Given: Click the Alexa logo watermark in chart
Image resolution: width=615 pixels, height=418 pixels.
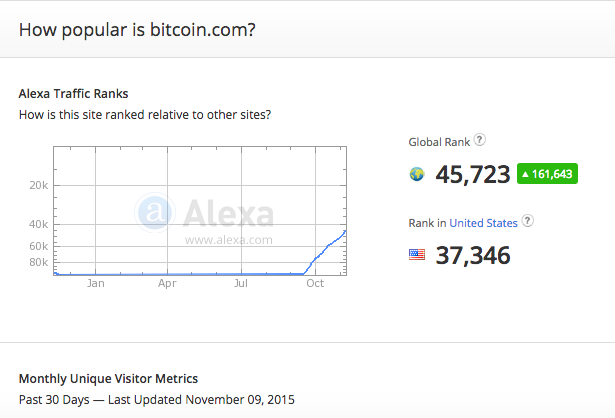Looking at the screenshot, I should tap(204, 213).
